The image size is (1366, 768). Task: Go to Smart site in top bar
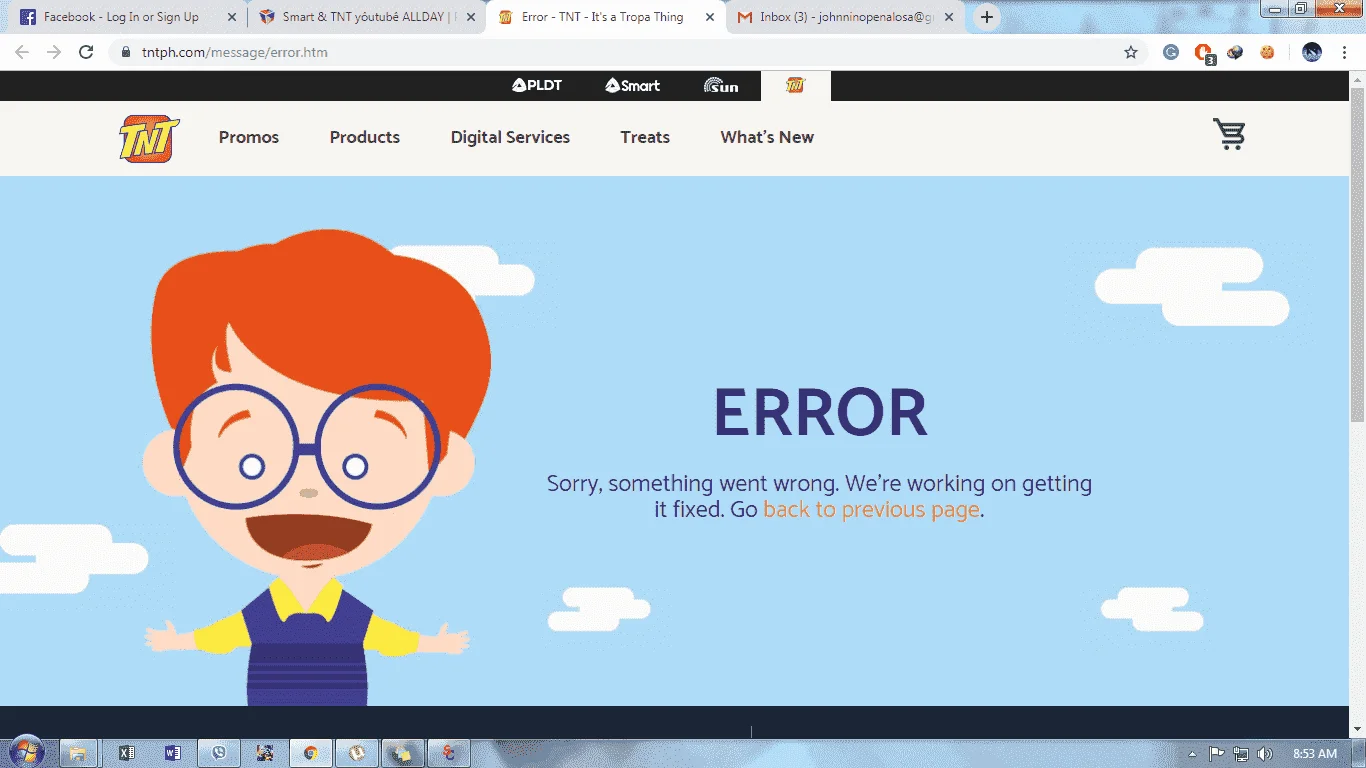coord(632,86)
